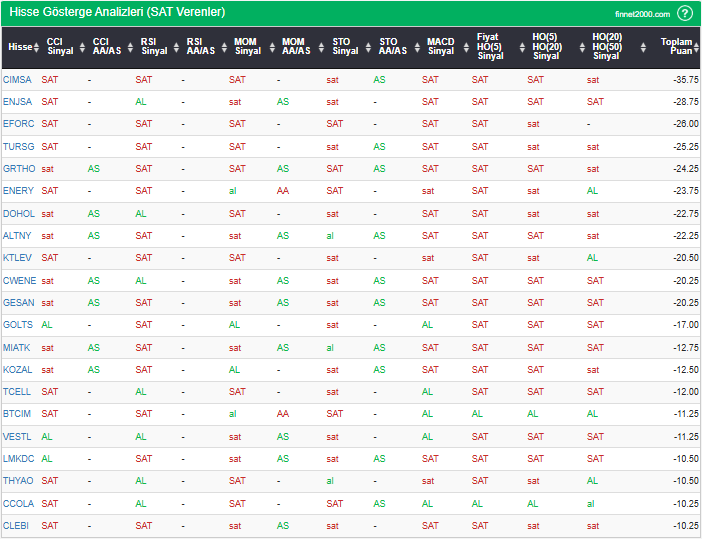Viewport: 702px width, 539px height.
Task: Sort by the Toplam Puan column header
Action: pos(677,47)
